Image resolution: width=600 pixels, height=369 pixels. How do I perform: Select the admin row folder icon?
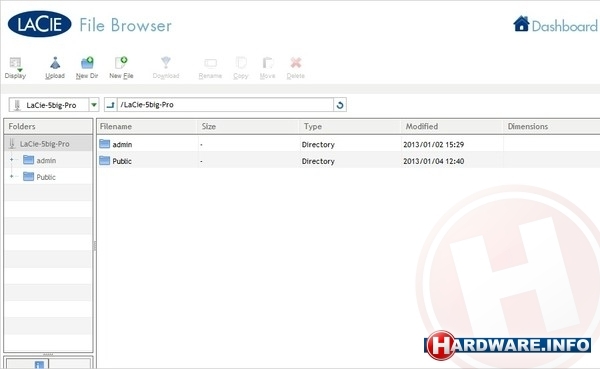pos(104,144)
